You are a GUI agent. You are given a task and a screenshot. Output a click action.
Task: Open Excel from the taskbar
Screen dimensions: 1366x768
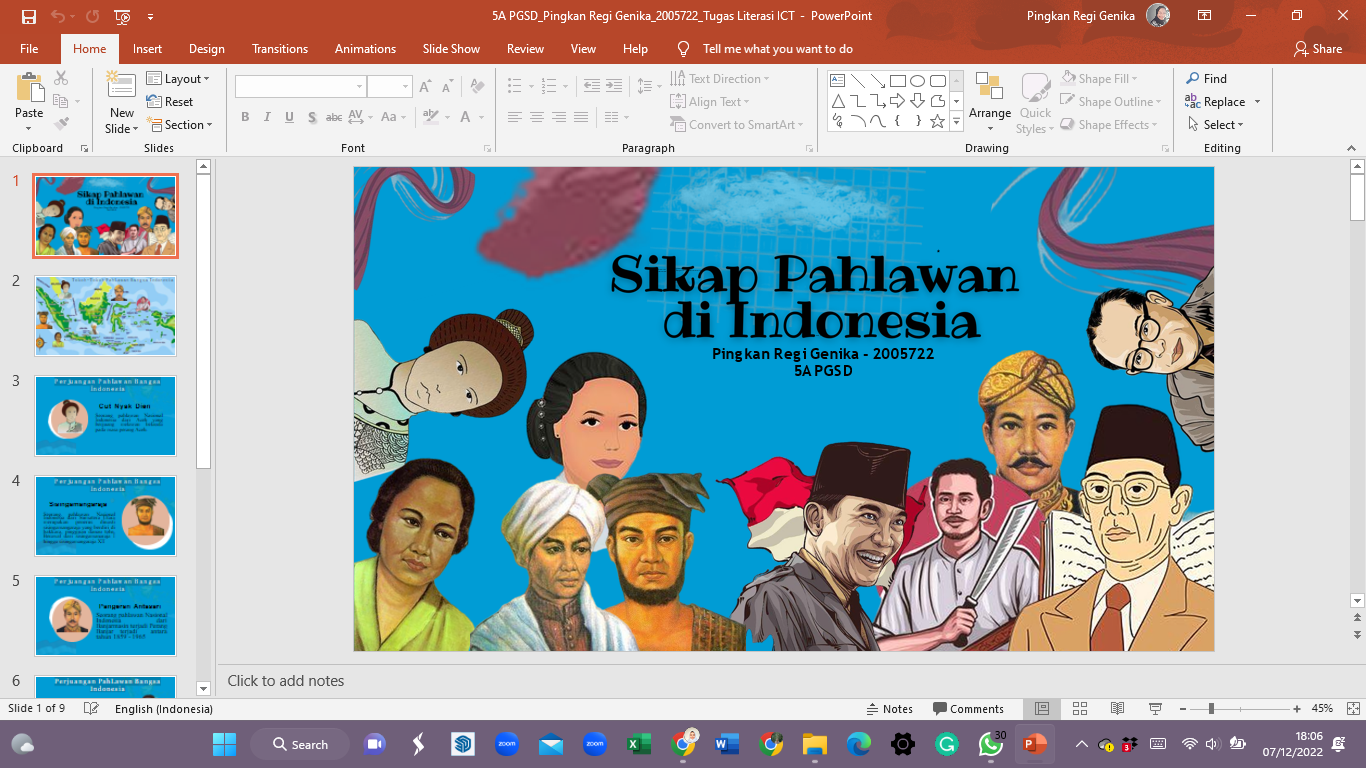tap(639, 744)
